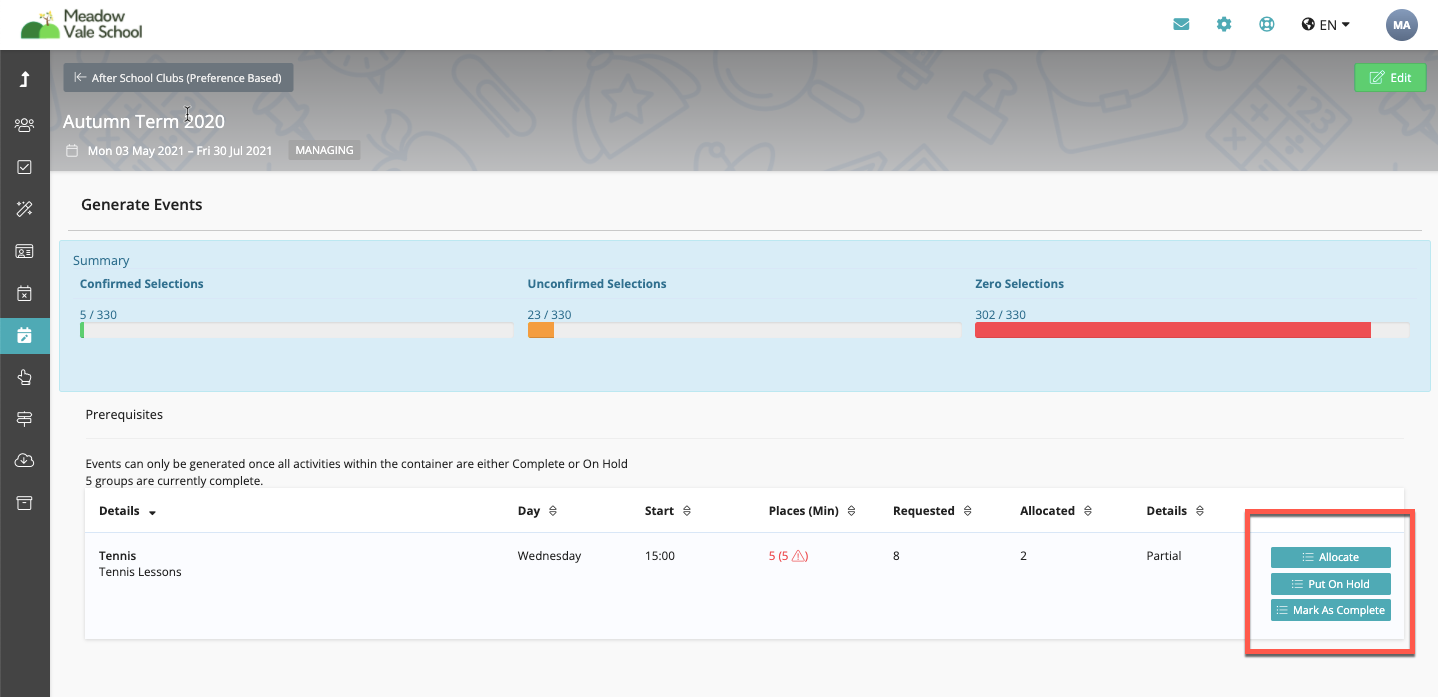Open the mail envelope icon in header
Image resolution: width=1438 pixels, height=697 pixels.
tap(1181, 25)
